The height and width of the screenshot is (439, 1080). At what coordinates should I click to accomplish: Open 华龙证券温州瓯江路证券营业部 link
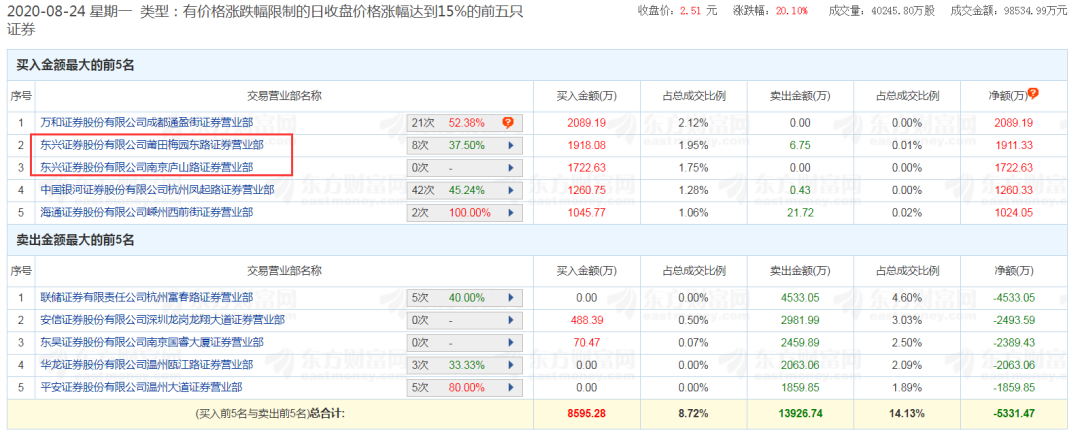[146, 365]
